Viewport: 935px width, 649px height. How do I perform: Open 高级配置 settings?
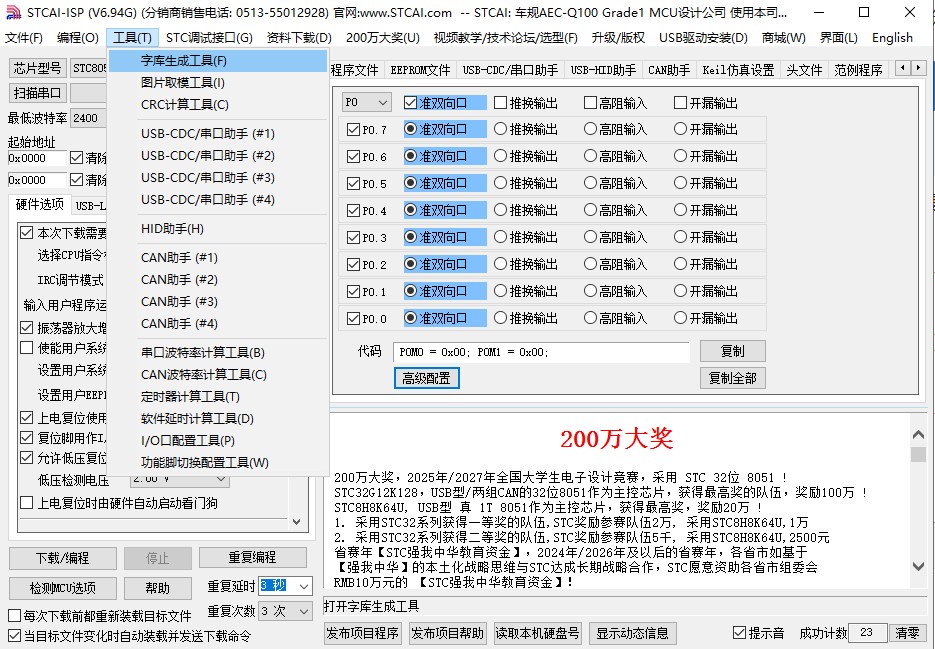point(426,378)
